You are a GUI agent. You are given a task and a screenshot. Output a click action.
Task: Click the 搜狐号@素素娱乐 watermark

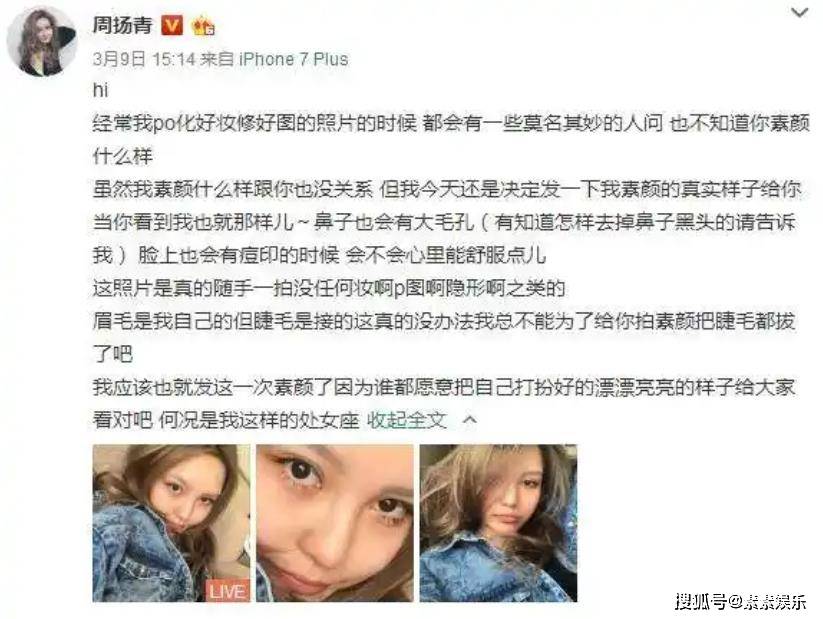(741, 601)
